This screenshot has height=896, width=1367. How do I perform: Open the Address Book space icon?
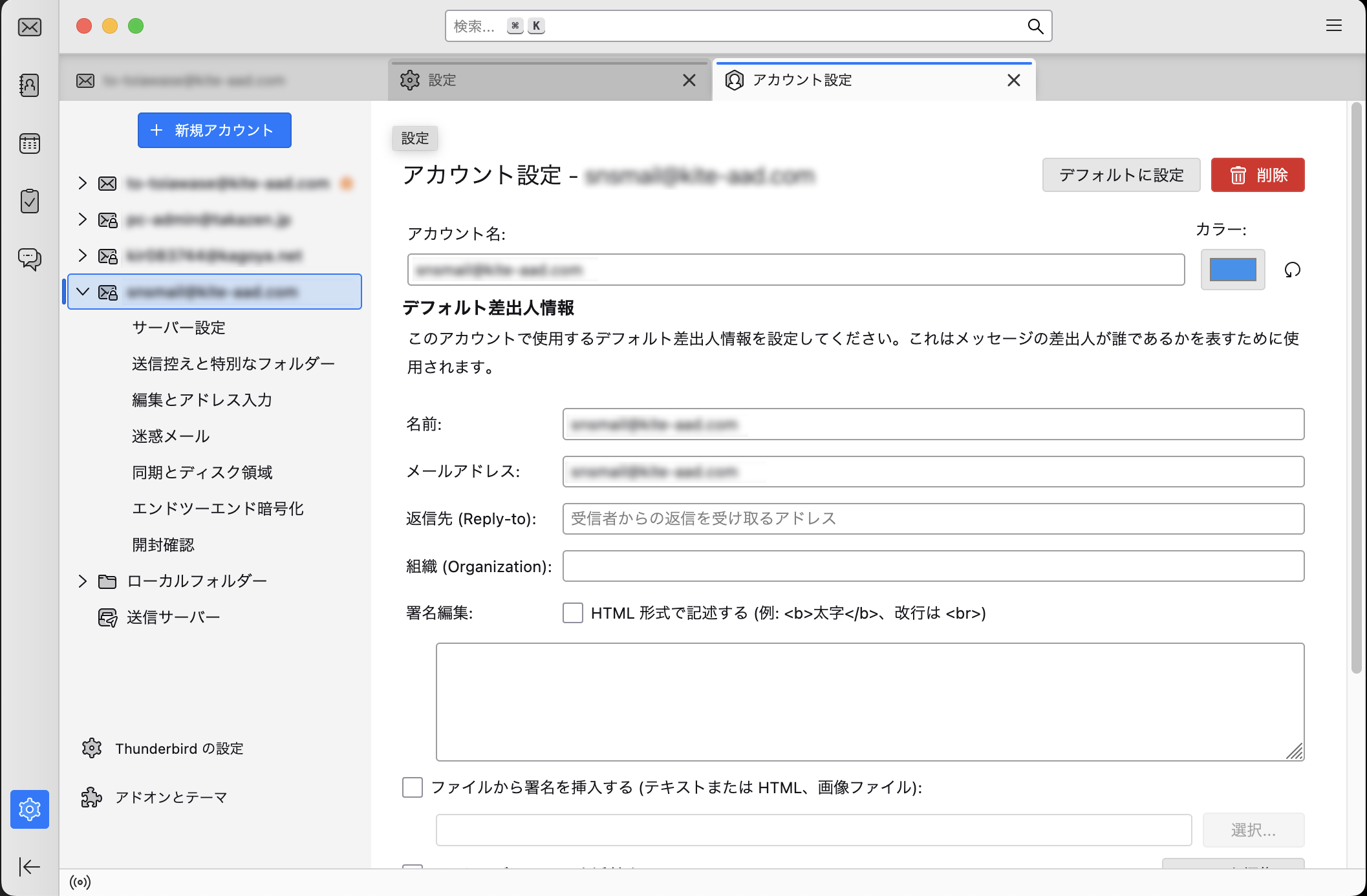30,85
